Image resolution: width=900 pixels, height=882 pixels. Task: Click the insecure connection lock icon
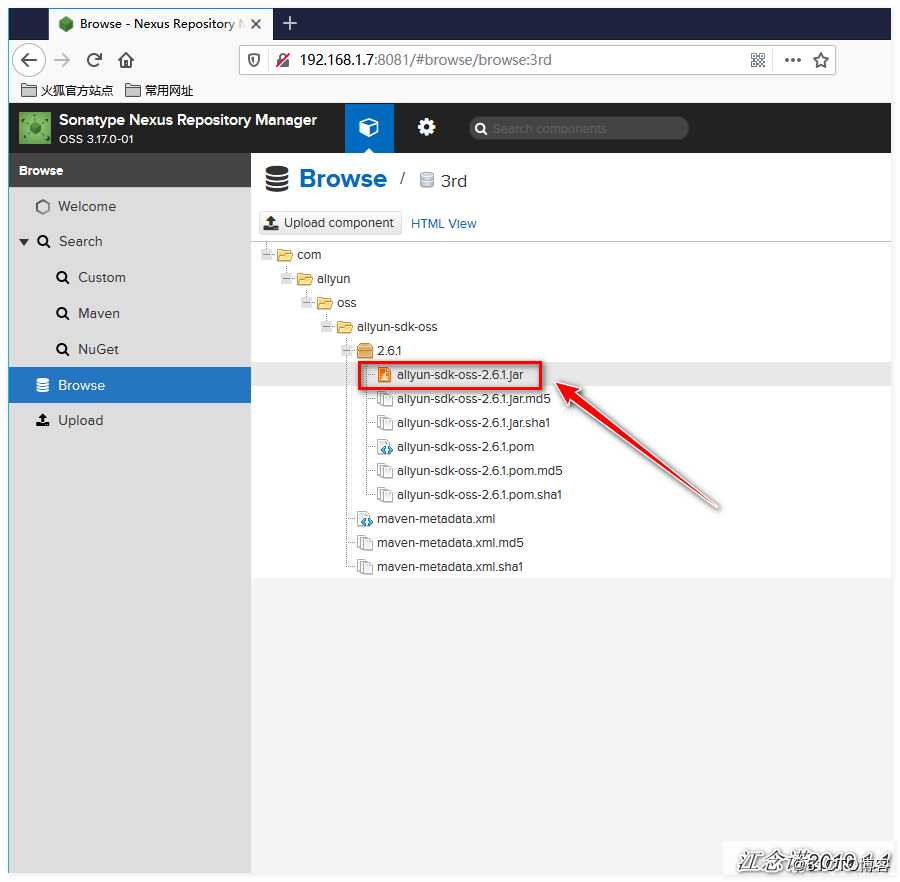(282, 60)
